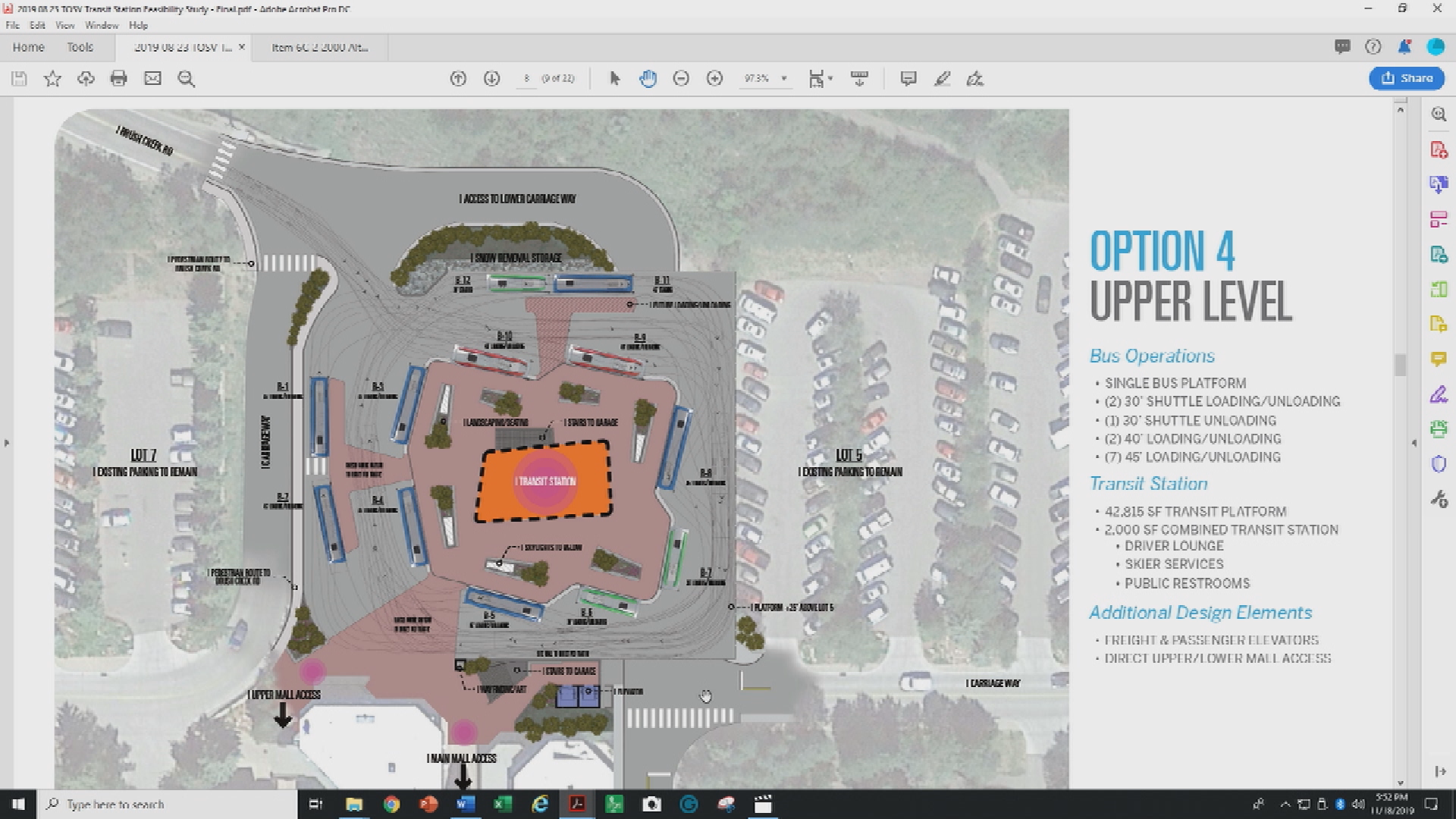Open the Export PDF tool in the right pane
1456x819 pixels.
(x=1439, y=184)
